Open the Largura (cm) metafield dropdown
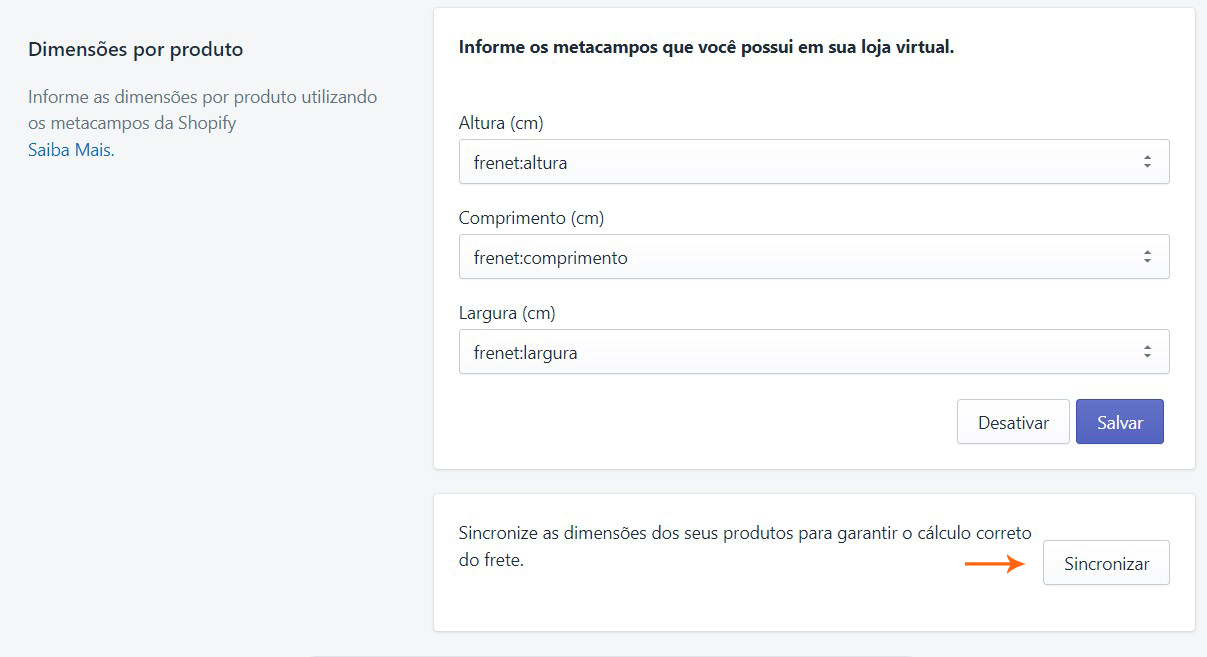 812,351
